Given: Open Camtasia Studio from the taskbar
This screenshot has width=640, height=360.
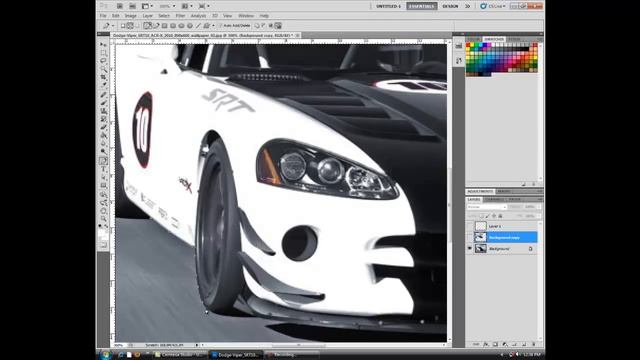Looking at the screenshot, I should [180, 355].
